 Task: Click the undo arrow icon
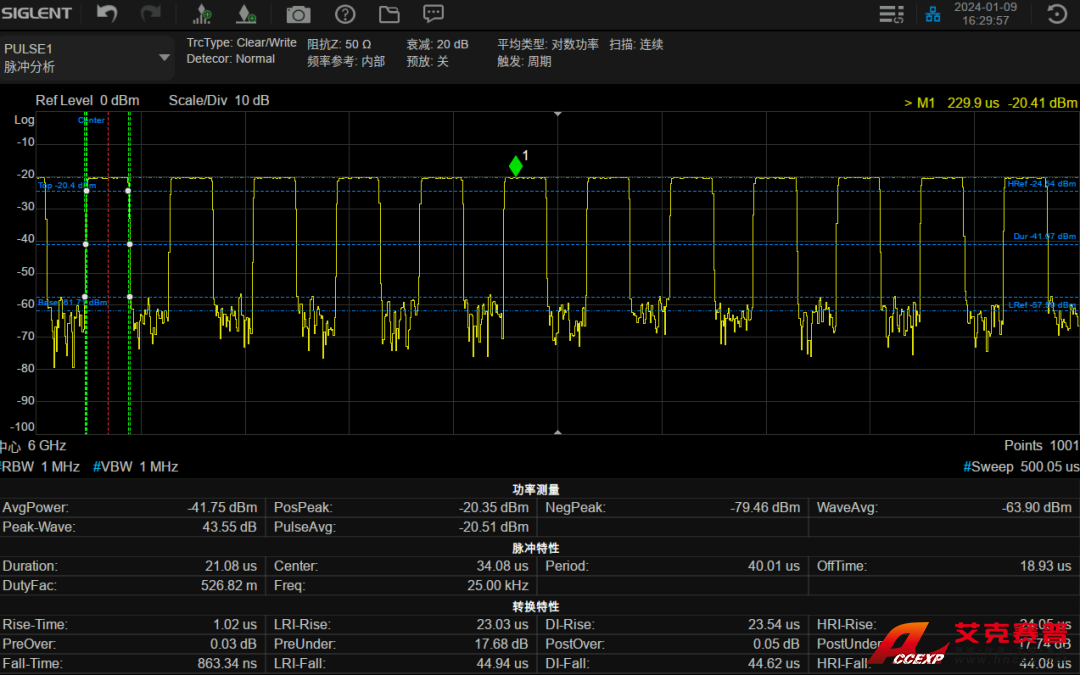click(107, 14)
